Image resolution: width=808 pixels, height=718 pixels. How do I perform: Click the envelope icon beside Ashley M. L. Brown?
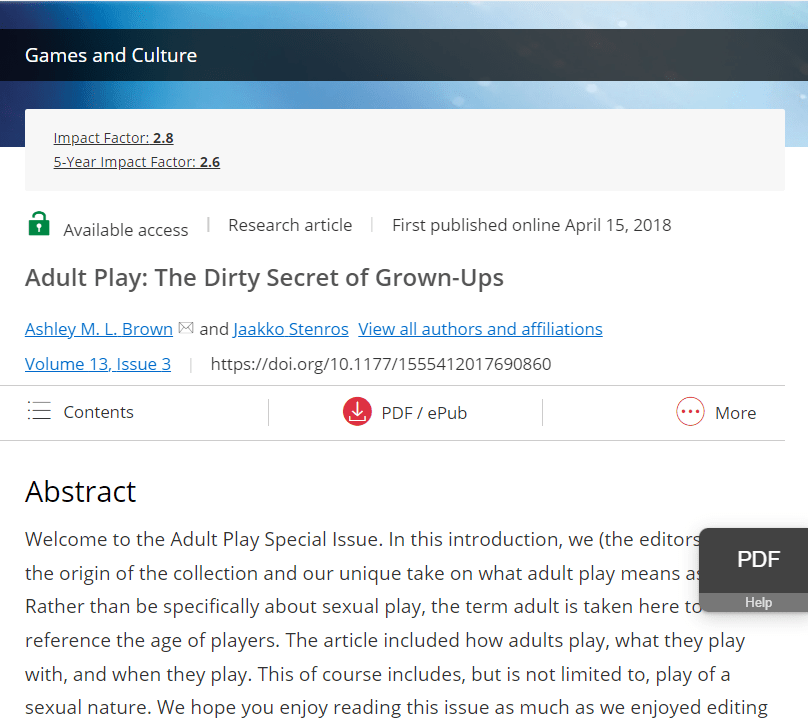[x=186, y=328]
